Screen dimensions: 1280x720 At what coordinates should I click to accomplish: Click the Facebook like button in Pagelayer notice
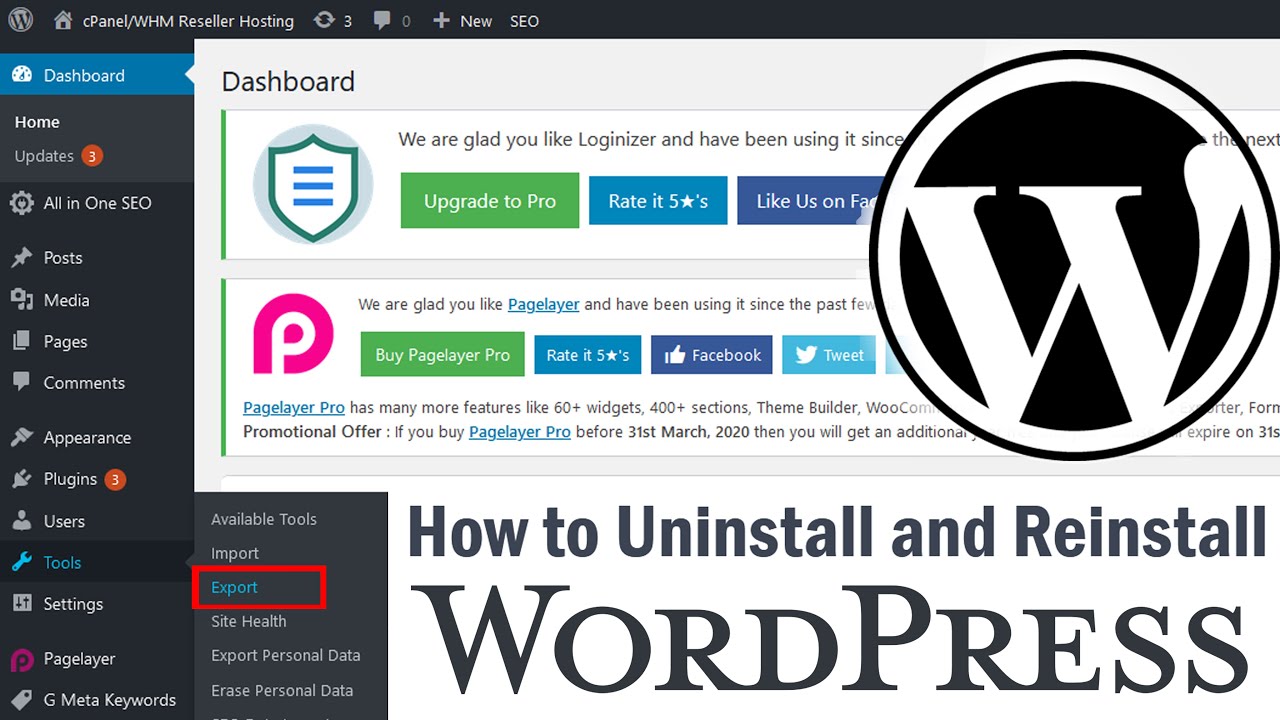[712, 355]
